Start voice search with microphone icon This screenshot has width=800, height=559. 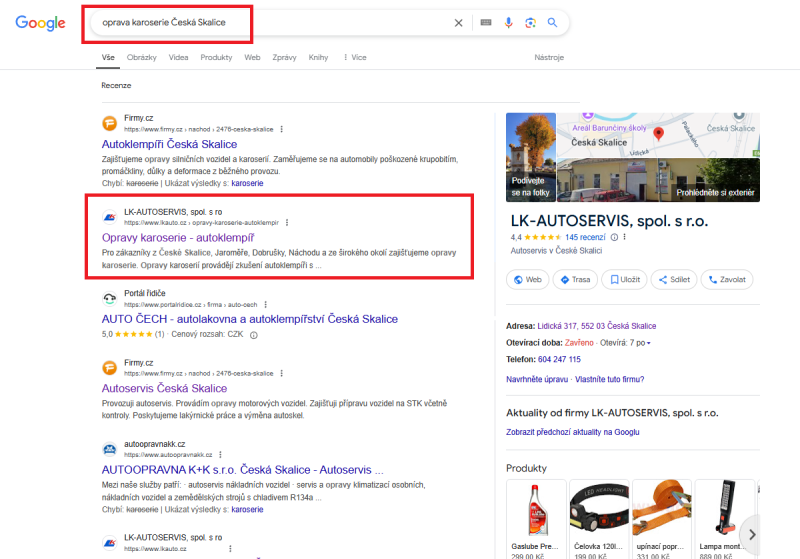point(508,22)
